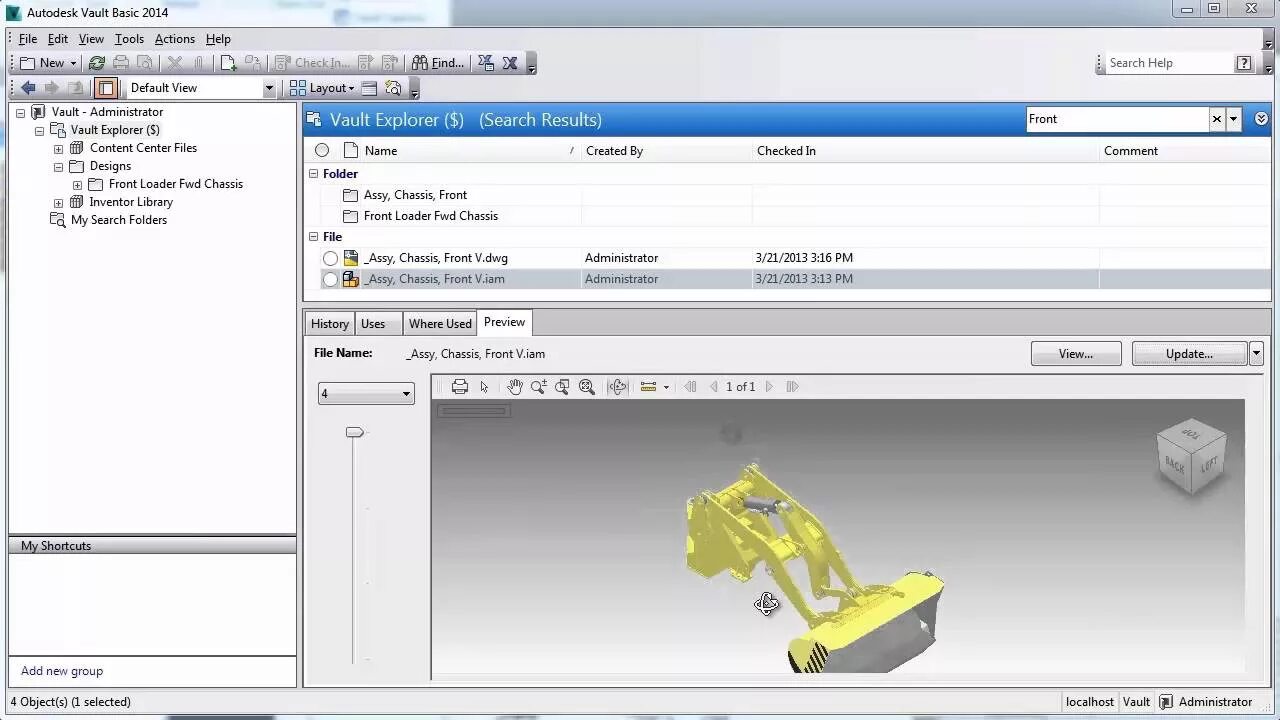Collapse the Designs tree node

click(59, 167)
